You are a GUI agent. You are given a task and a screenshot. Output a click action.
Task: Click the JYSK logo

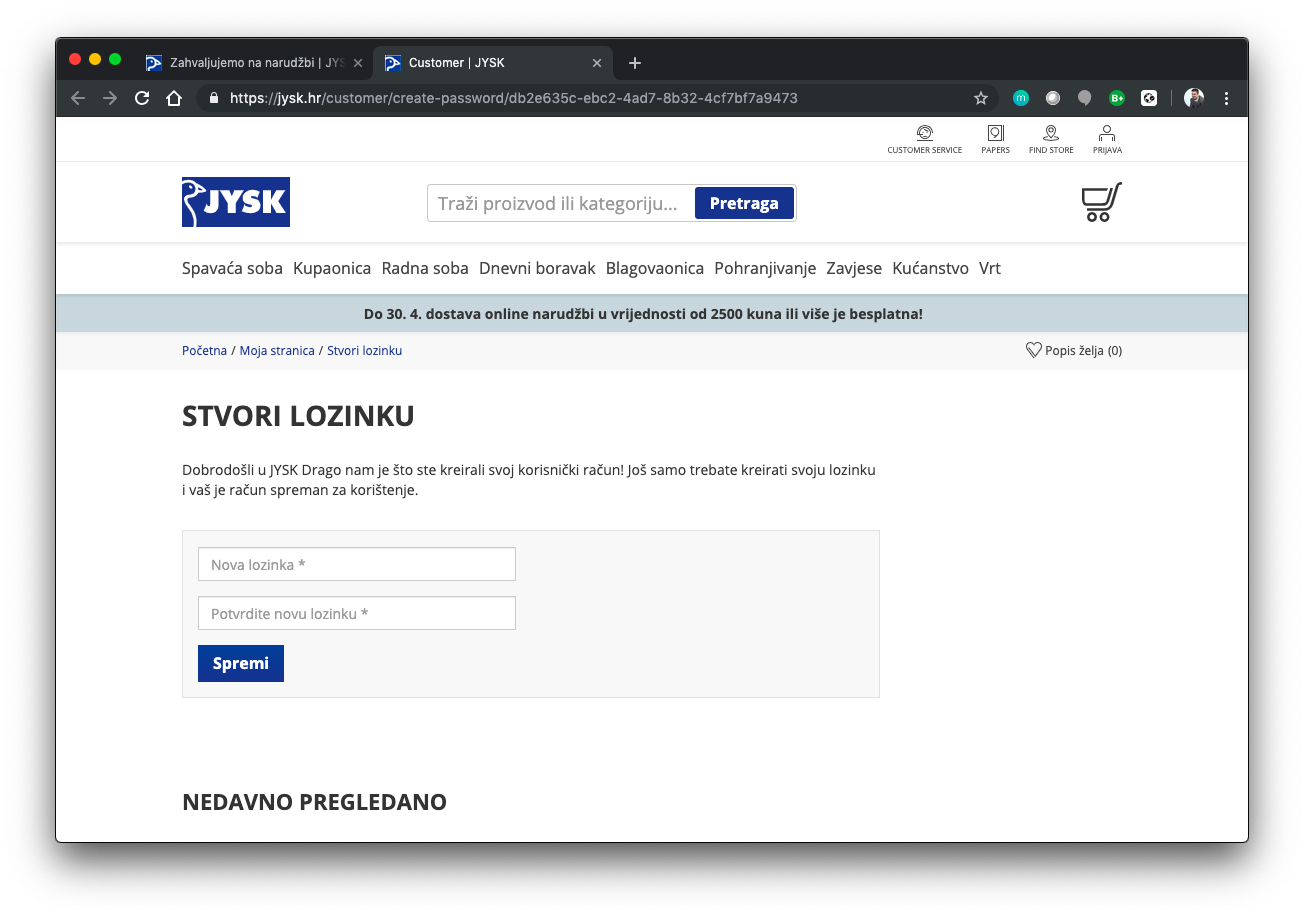click(x=236, y=202)
